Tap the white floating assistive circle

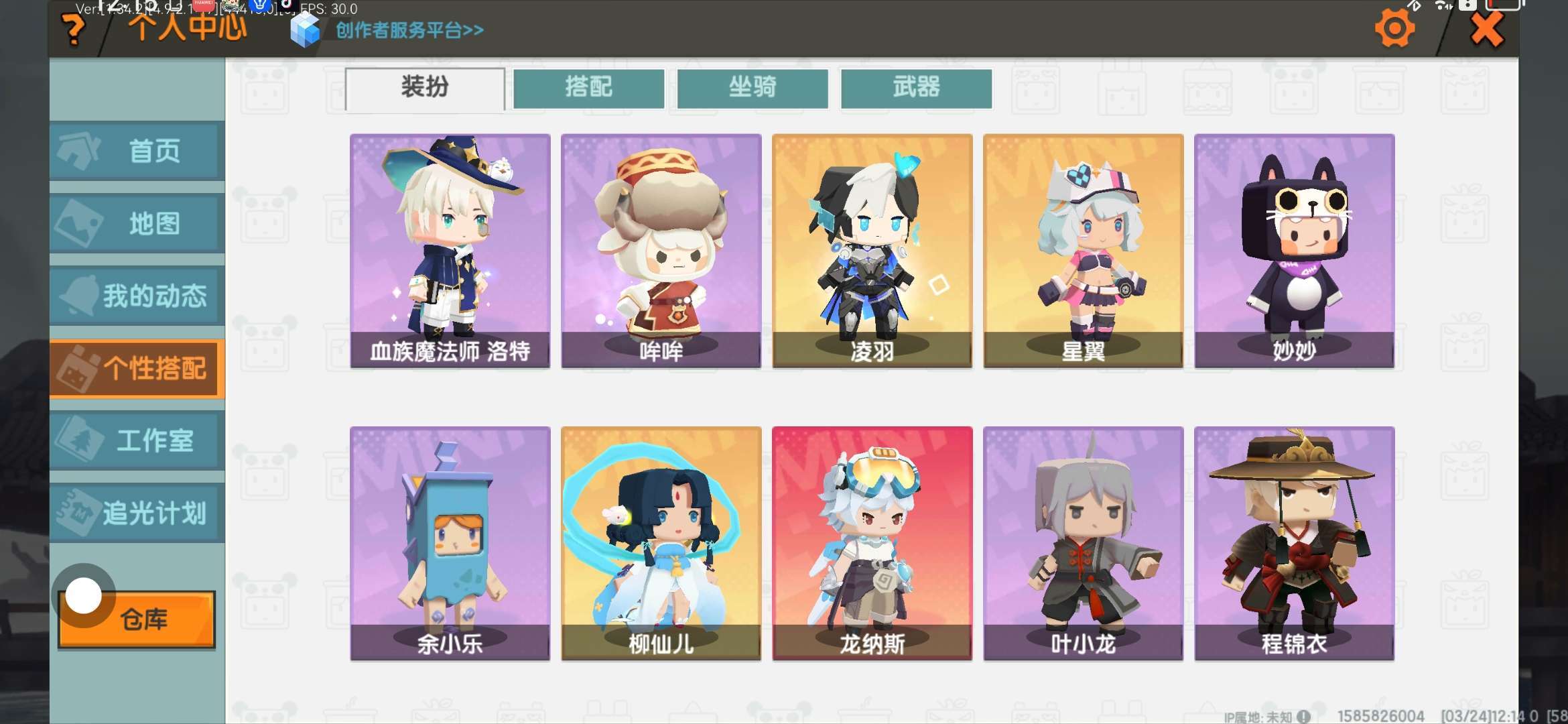[84, 595]
